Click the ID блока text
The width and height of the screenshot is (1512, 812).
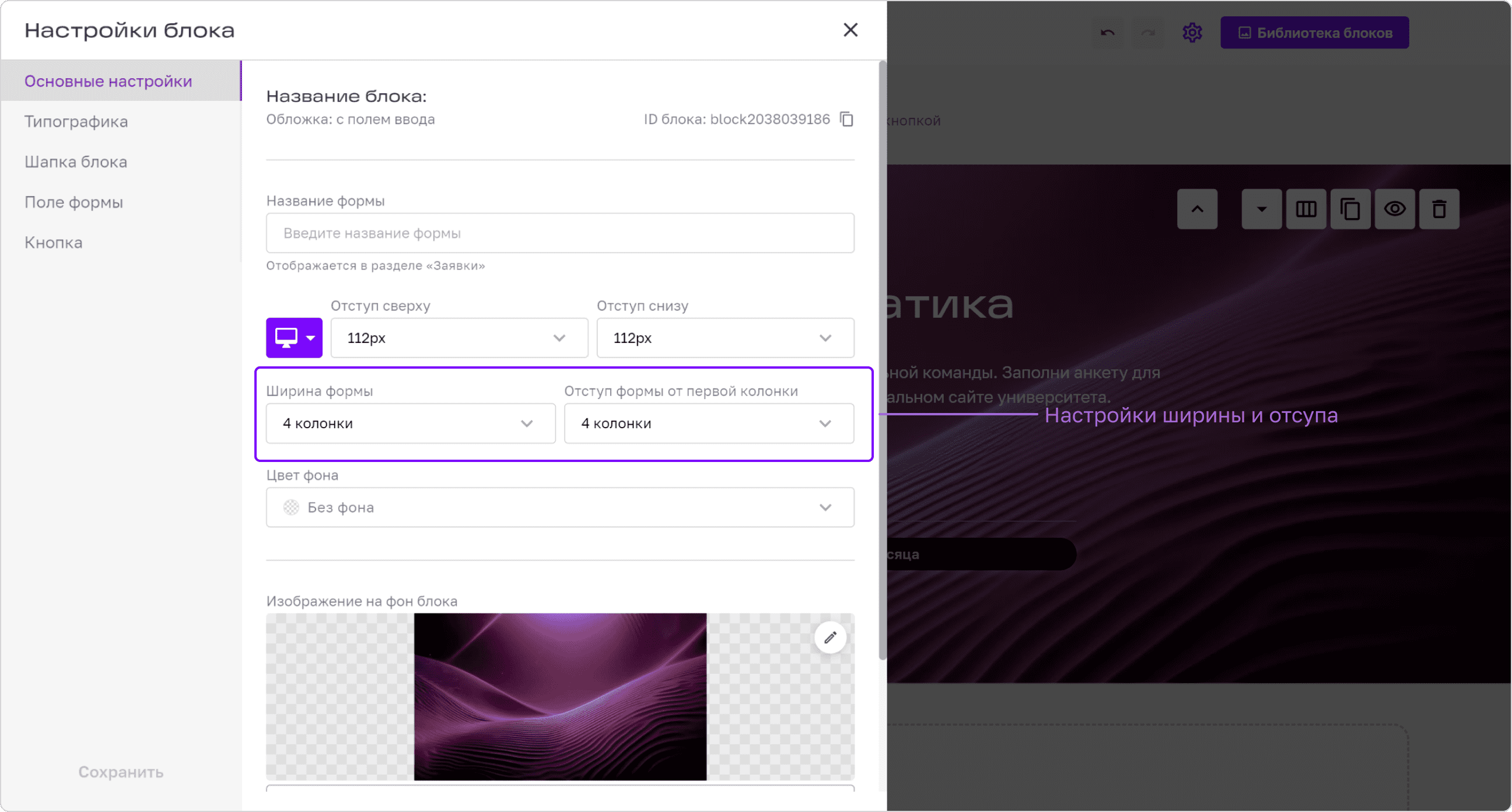(737, 119)
